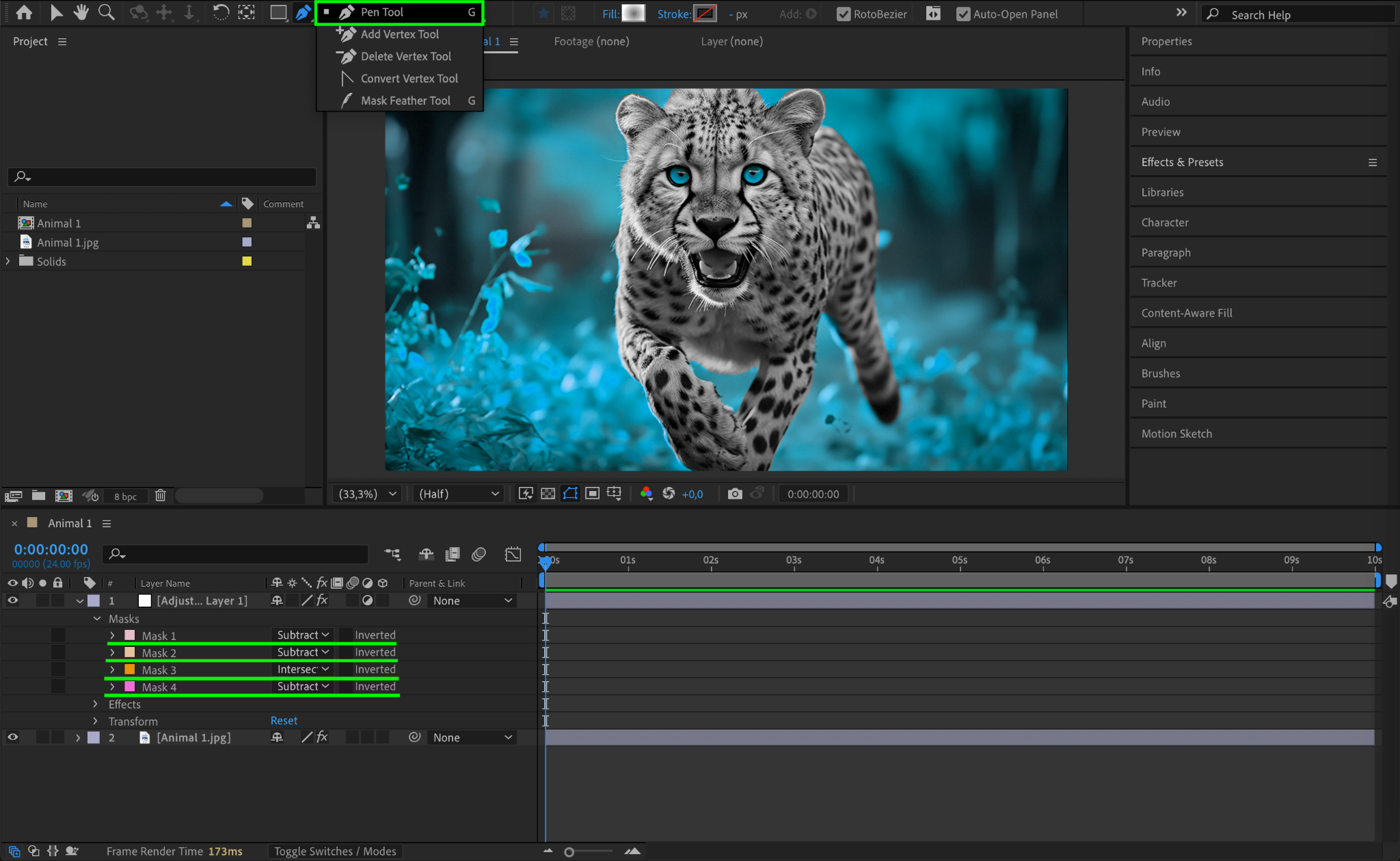
Task: Click the trash delete icon in Project panel
Action: (160, 496)
